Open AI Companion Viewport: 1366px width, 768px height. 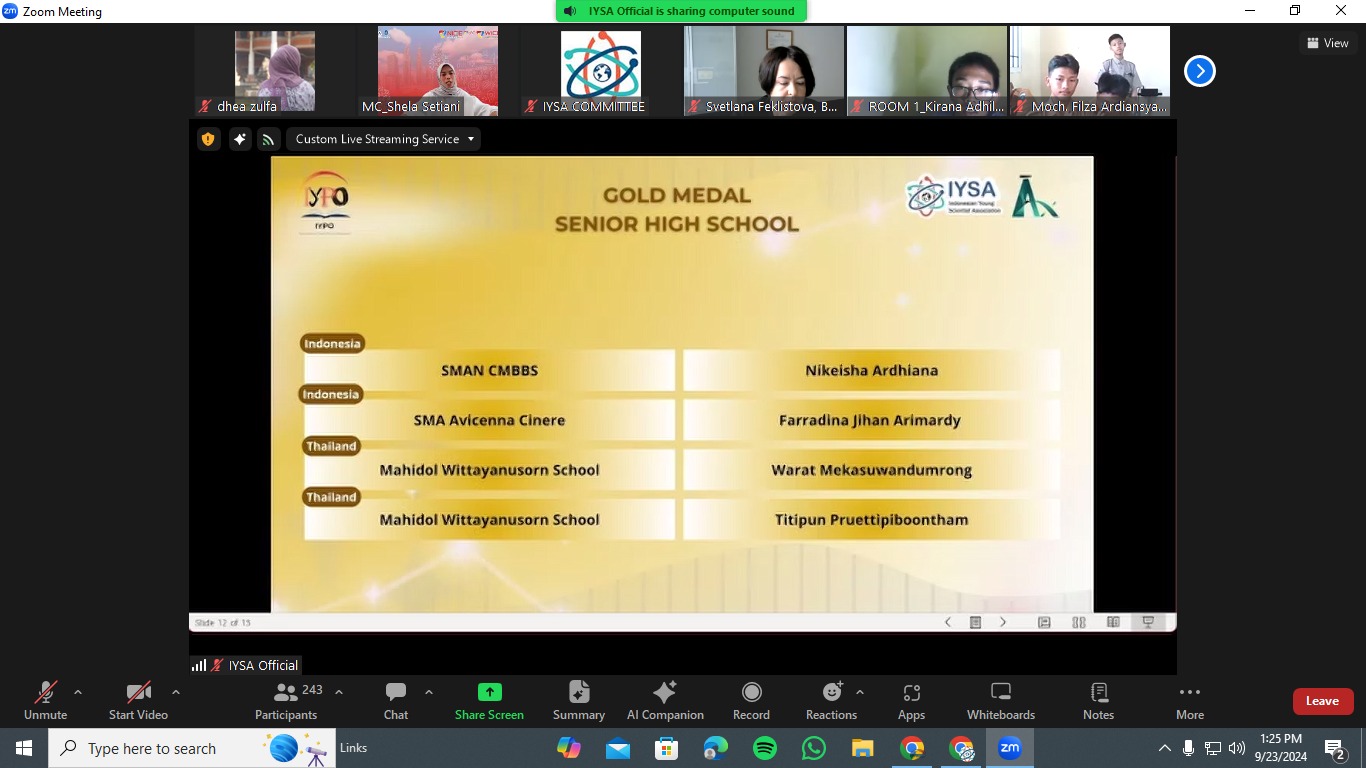coord(665,700)
